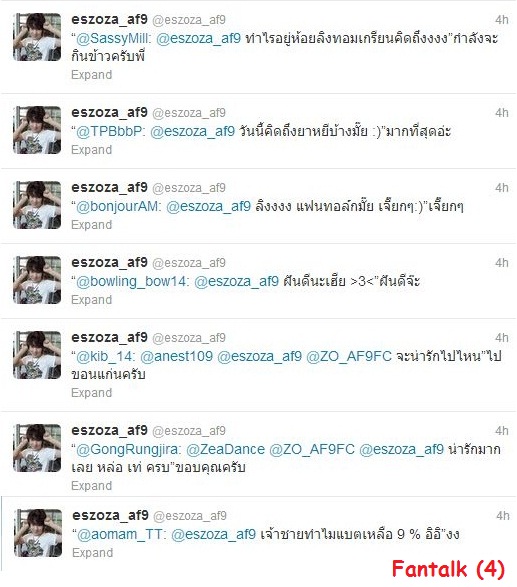Viewport: 517px width, 587px height.
Task: Open avatar of the @TPBbbP reply tweet
Action: click(x=37, y=130)
